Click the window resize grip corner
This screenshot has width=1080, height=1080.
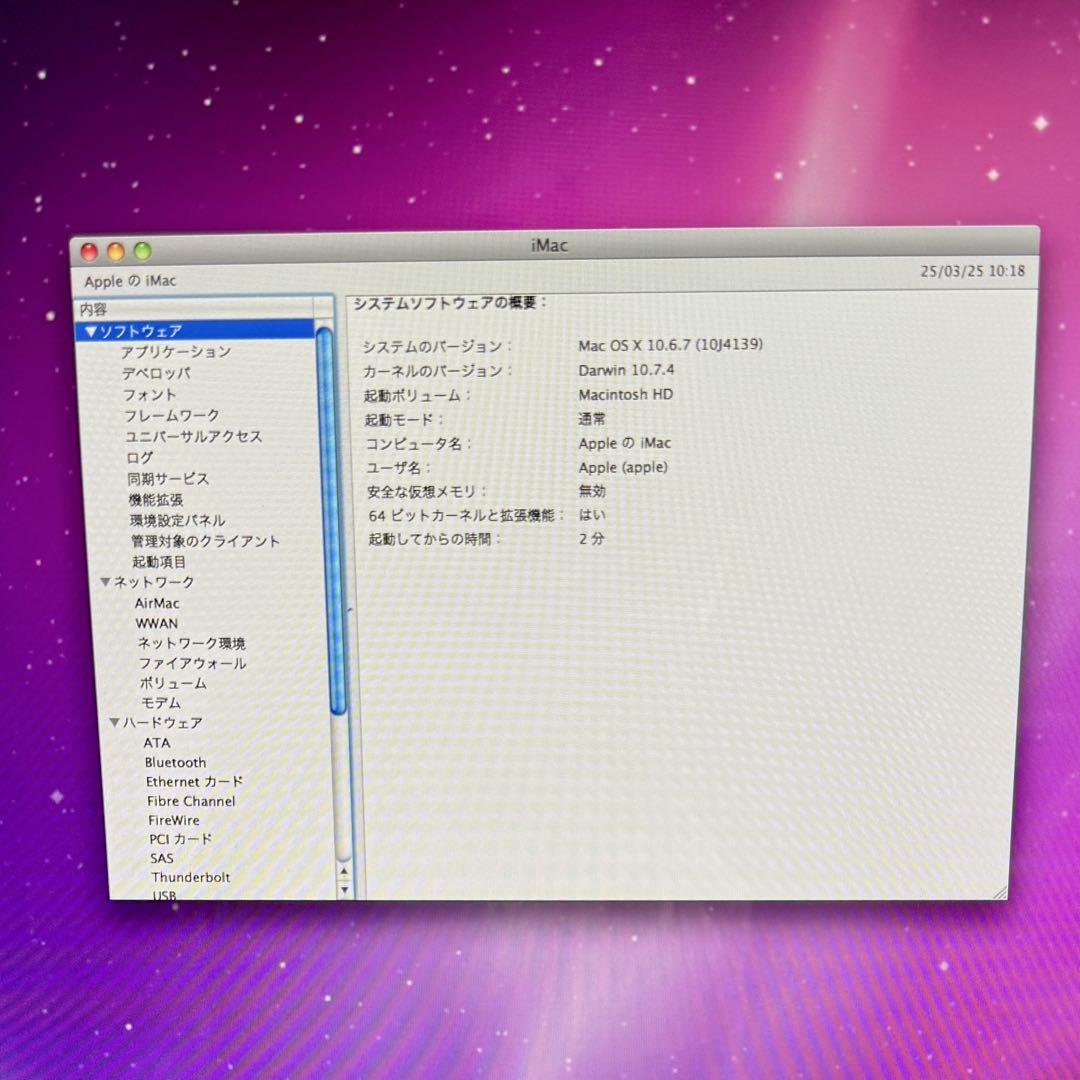[x=1000, y=892]
